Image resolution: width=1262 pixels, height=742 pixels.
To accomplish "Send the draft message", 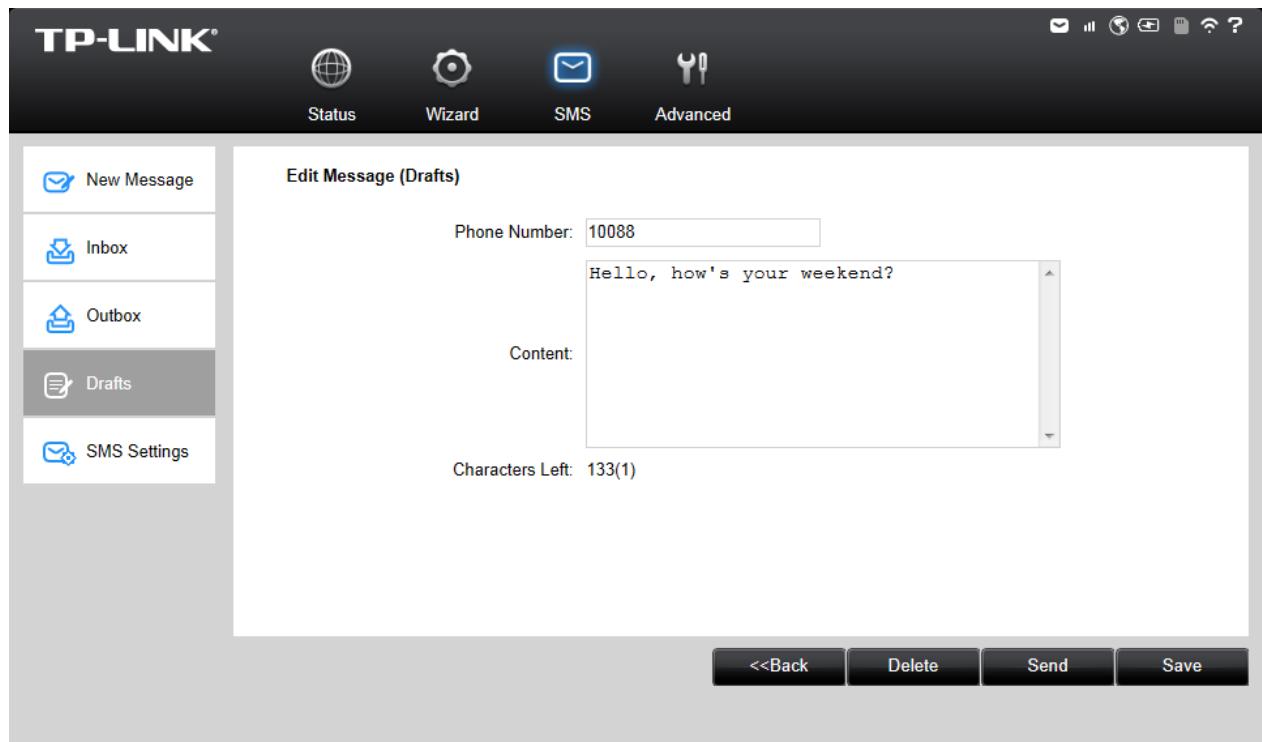I will coord(1047,666).
